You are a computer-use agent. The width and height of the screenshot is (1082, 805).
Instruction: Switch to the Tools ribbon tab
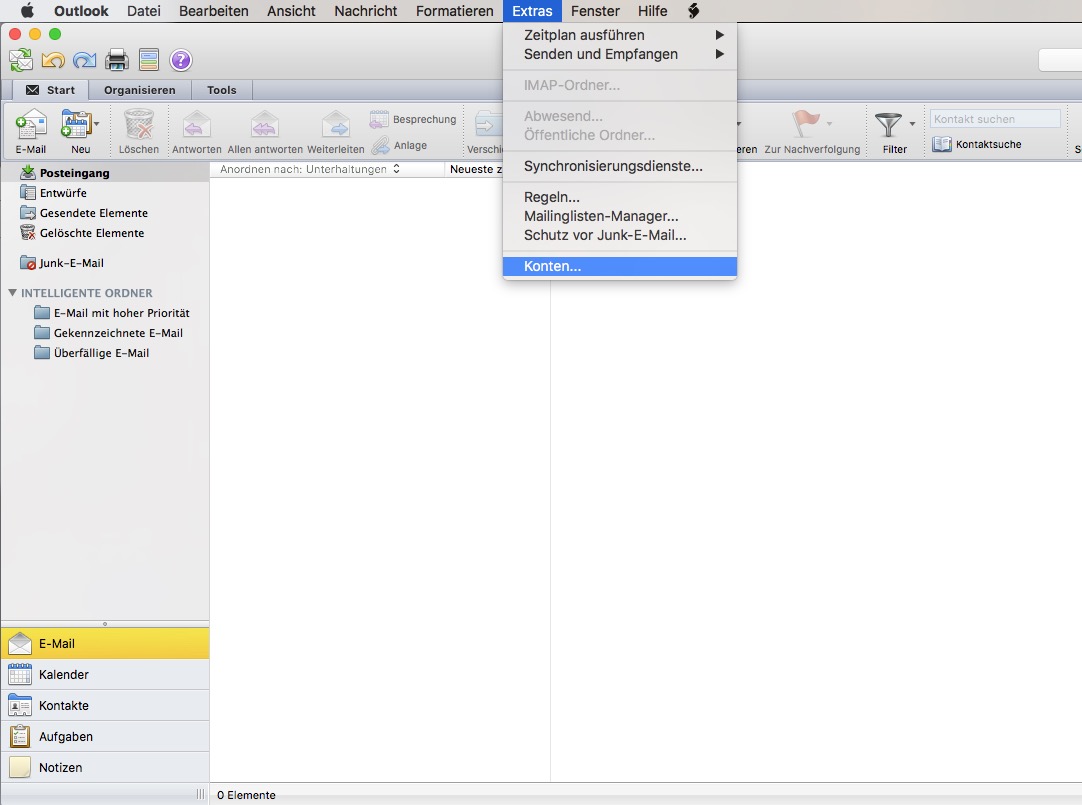coord(221,90)
